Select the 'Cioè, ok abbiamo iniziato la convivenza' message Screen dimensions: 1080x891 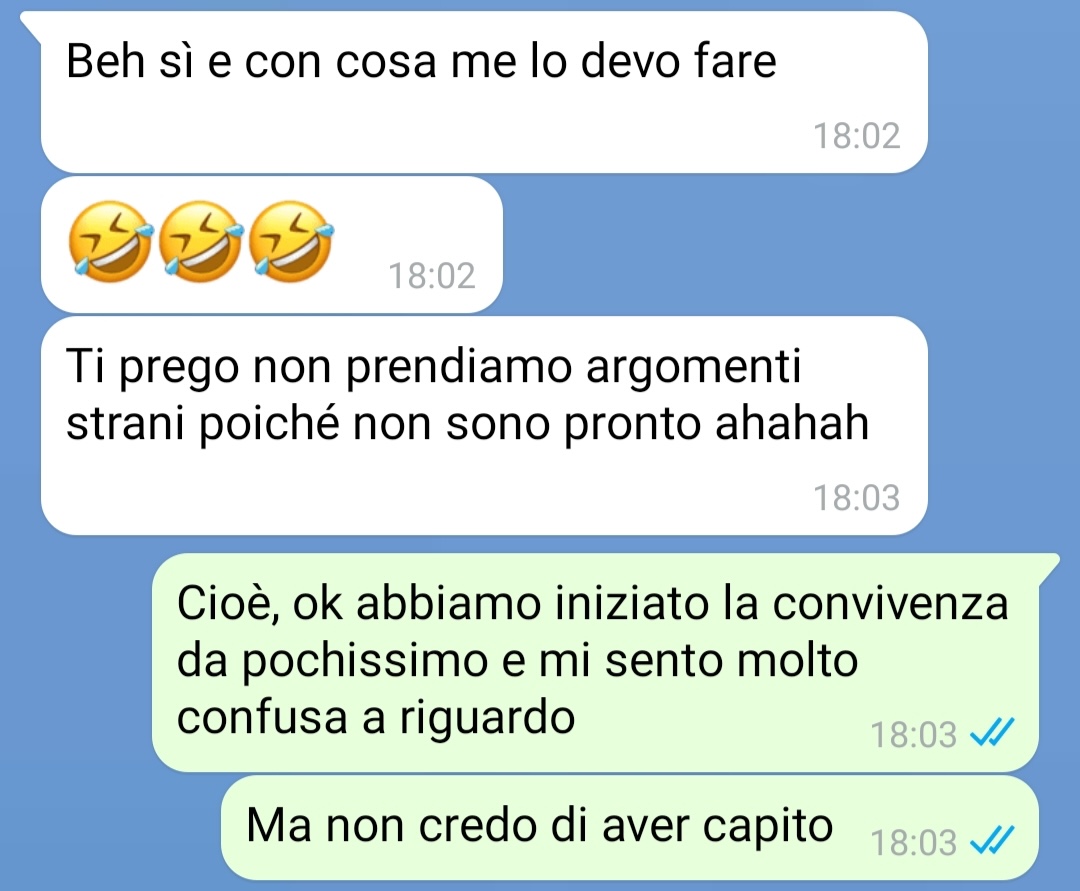click(595, 662)
